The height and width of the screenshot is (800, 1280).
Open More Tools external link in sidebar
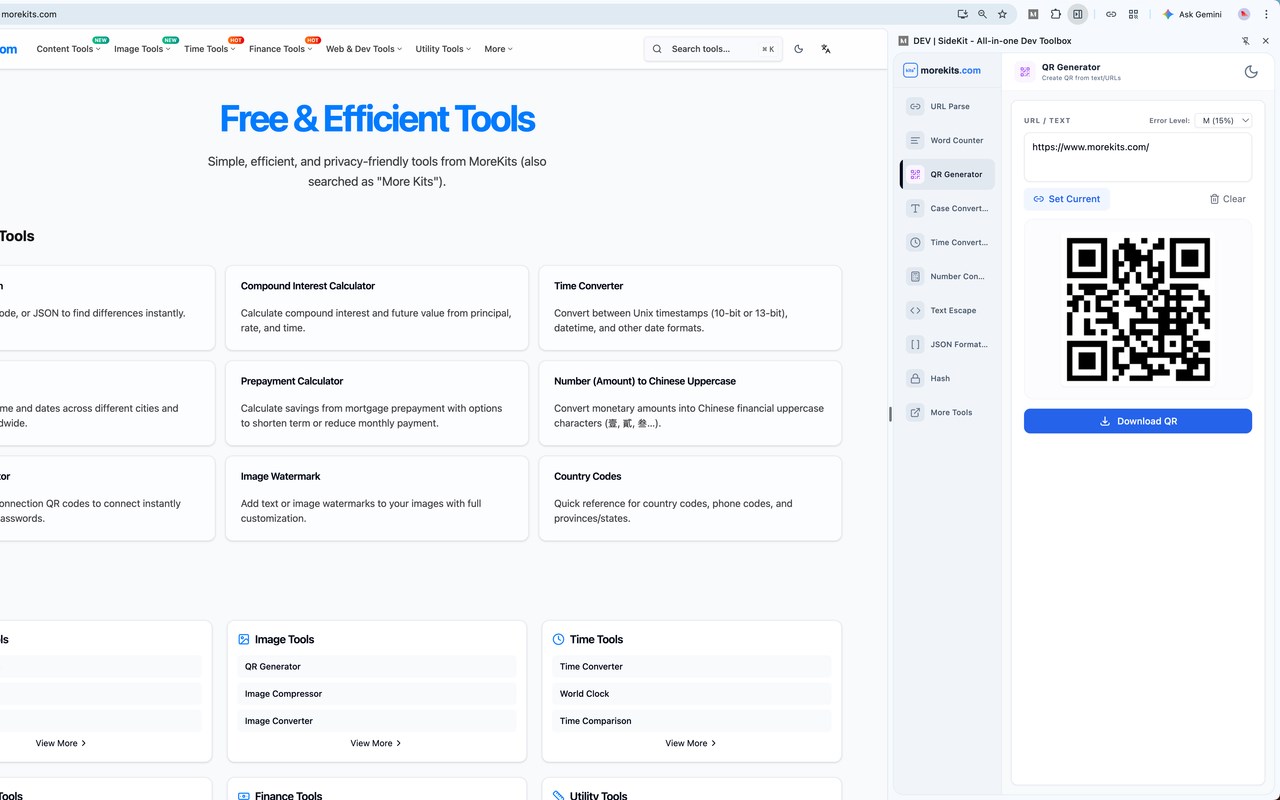(947, 412)
